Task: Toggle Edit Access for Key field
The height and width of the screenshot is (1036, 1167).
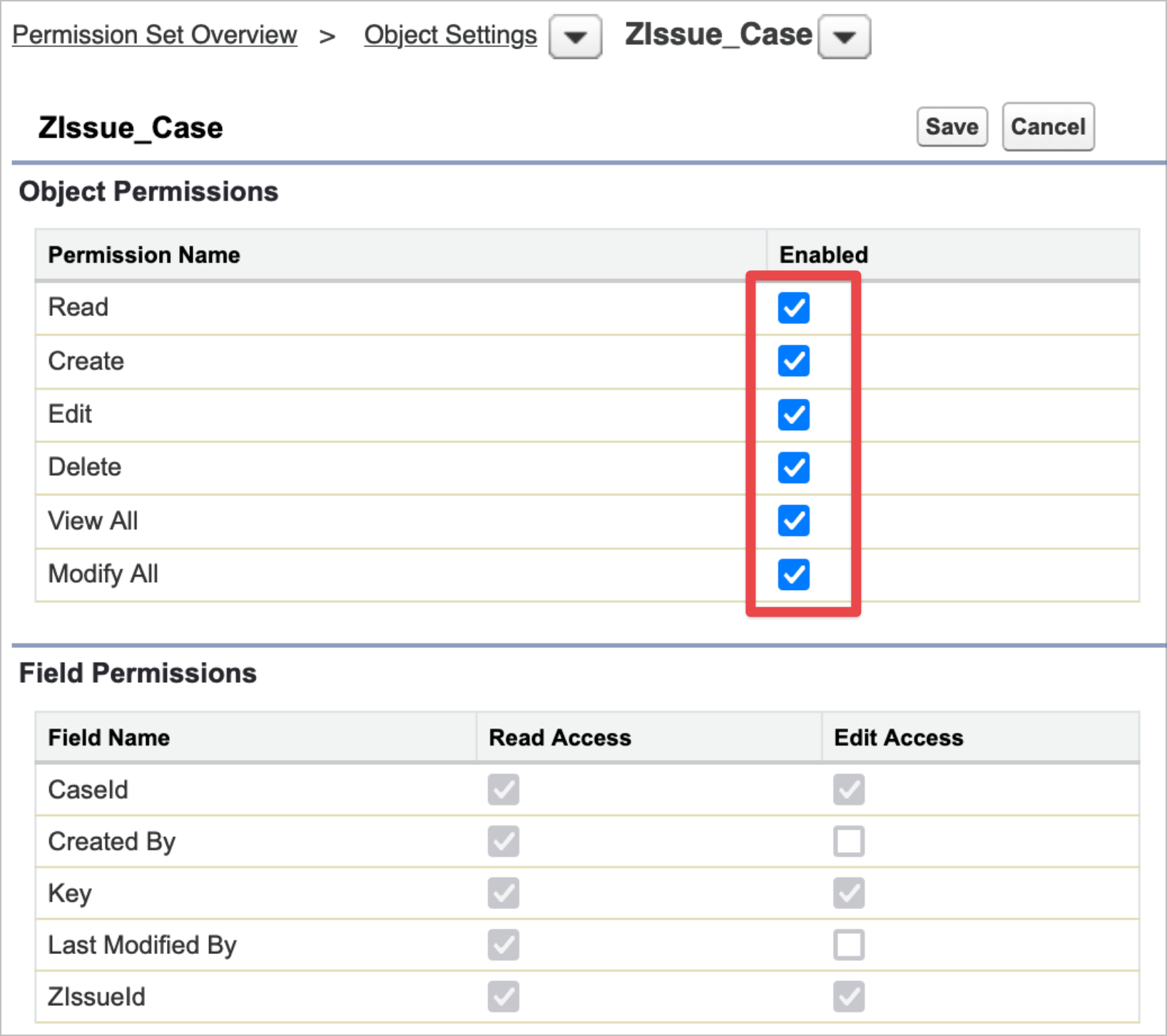Action: tap(848, 893)
